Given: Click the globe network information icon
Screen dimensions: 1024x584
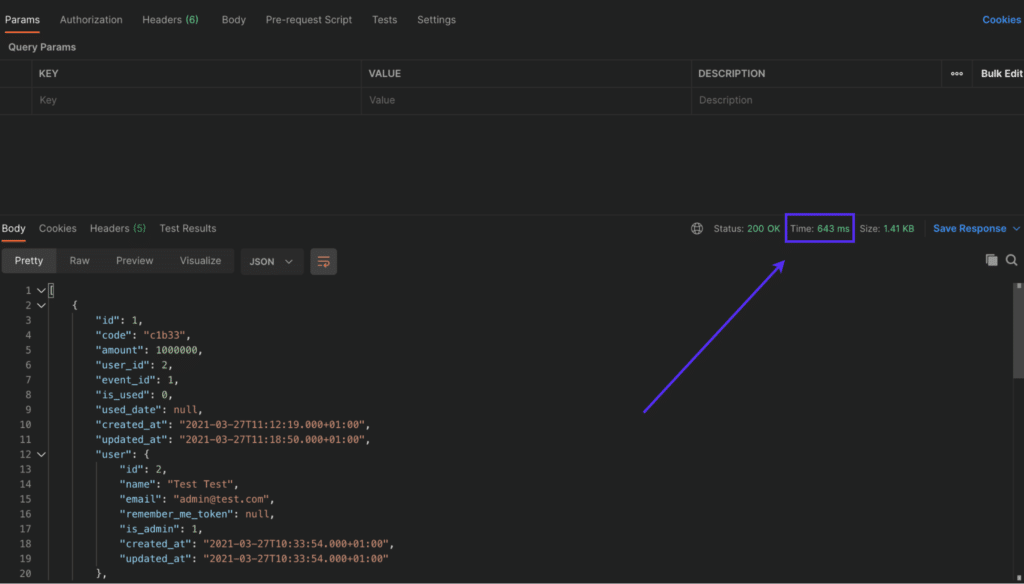Looking at the screenshot, I should coord(696,228).
